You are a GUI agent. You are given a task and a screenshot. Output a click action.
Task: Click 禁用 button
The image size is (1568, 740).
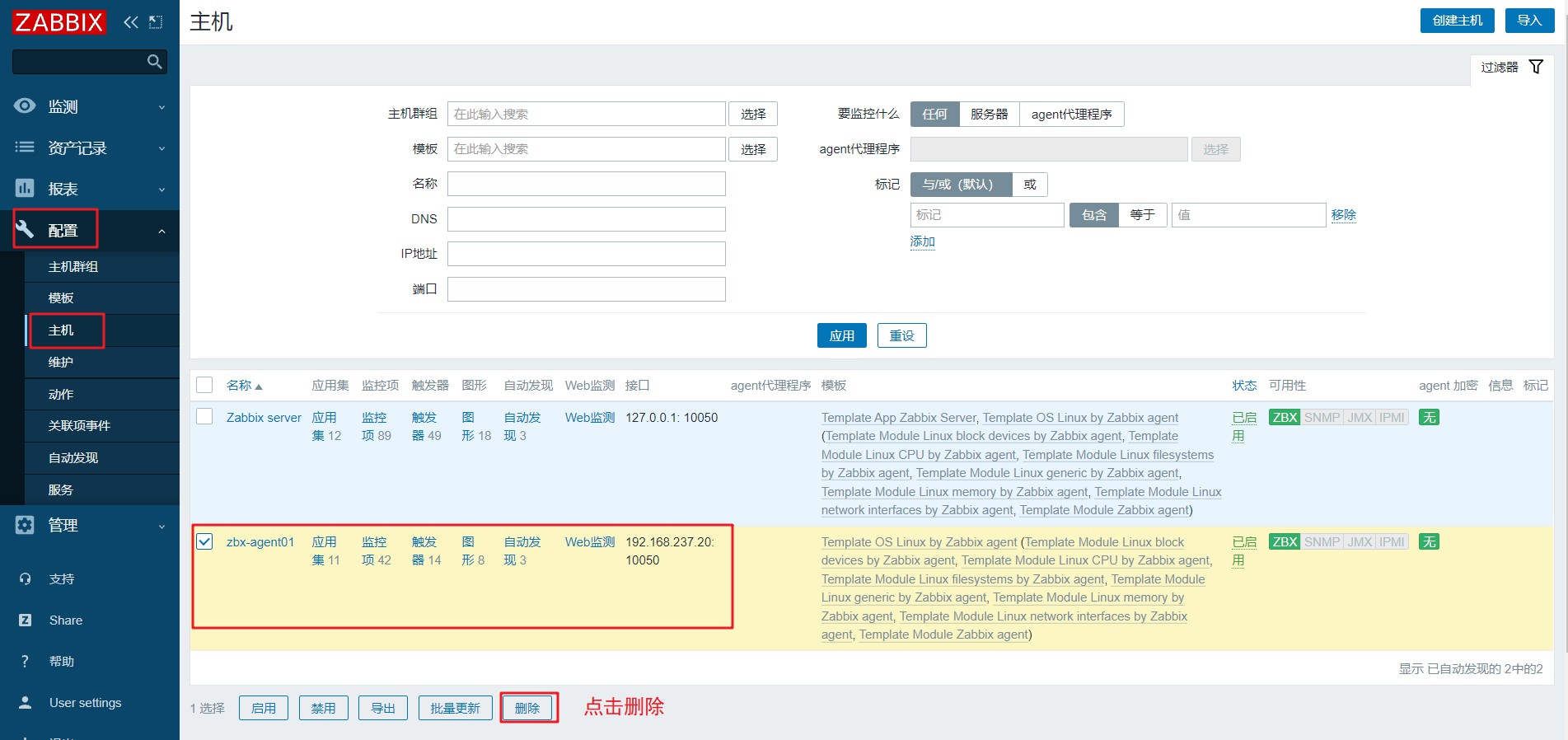tap(323, 708)
